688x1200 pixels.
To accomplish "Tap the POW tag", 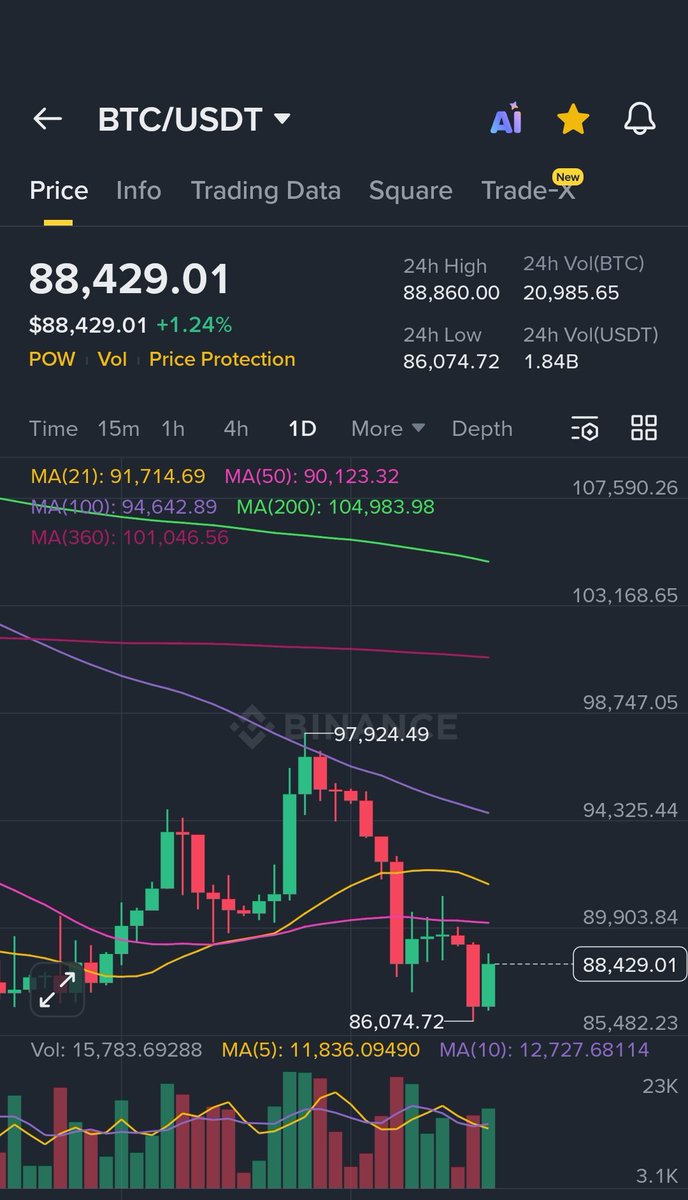I will 52,359.
